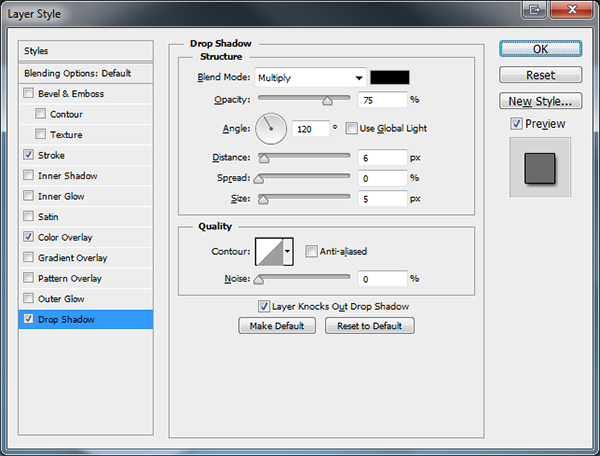Screen dimensions: 600x456
Task: Select the Stroke effect row
Action: tap(86, 155)
